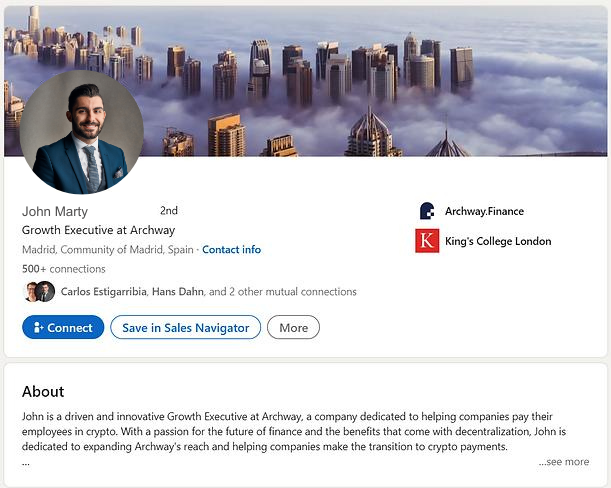View the 500+ connections list
Screen dimensions: 611x488
63,269
